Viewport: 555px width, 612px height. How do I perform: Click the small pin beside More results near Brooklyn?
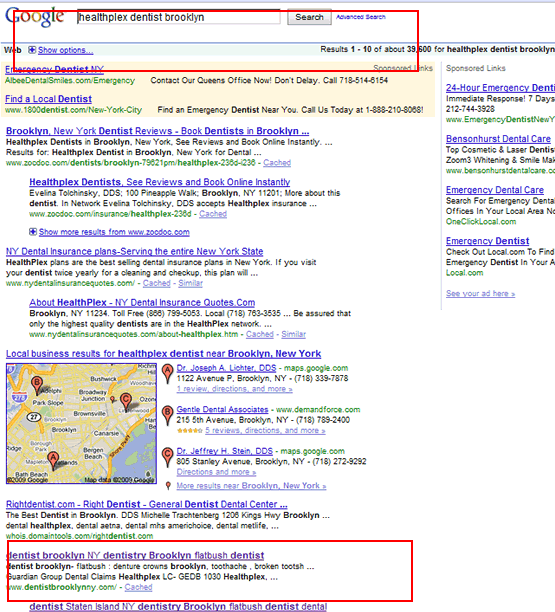(x=168, y=486)
